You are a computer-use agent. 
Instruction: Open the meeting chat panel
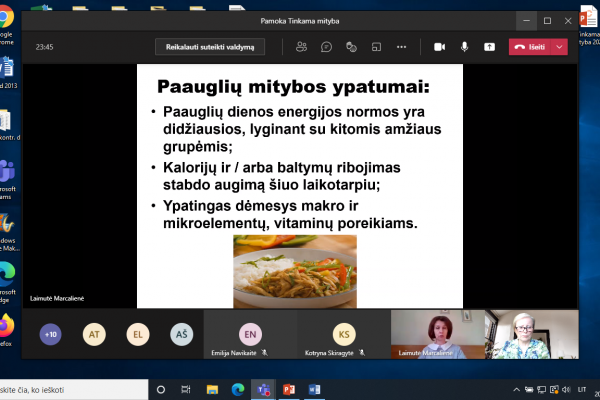click(x=326, y=47)
